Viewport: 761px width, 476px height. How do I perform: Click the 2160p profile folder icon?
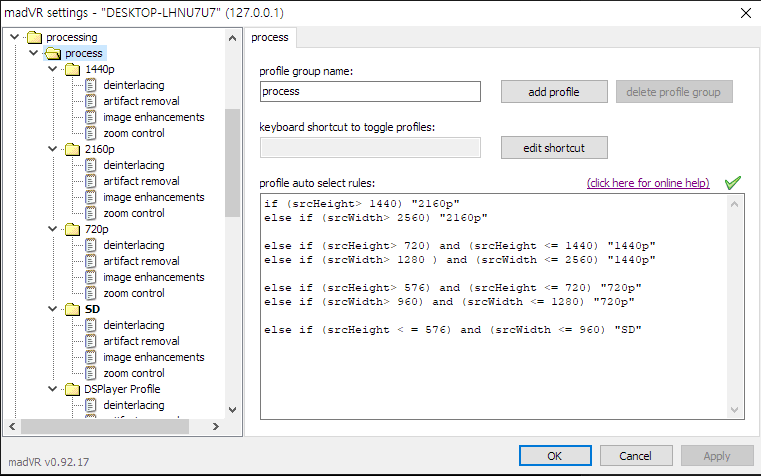73,149
